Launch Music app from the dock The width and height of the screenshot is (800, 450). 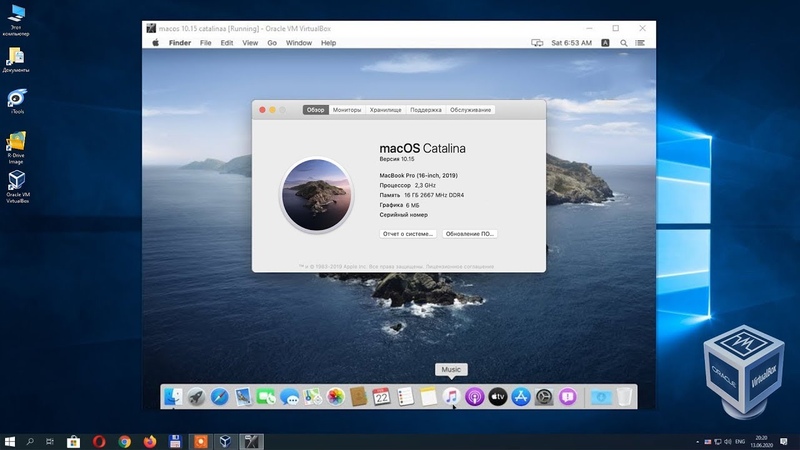click(x=451, y=397)
